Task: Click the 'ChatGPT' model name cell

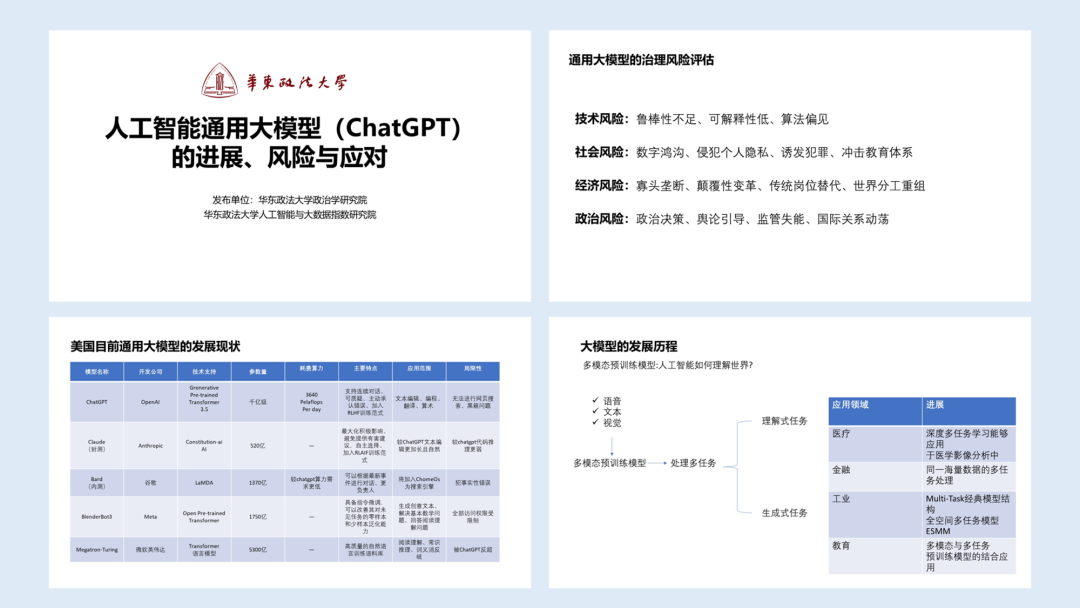Action: [x=96, y=402]
